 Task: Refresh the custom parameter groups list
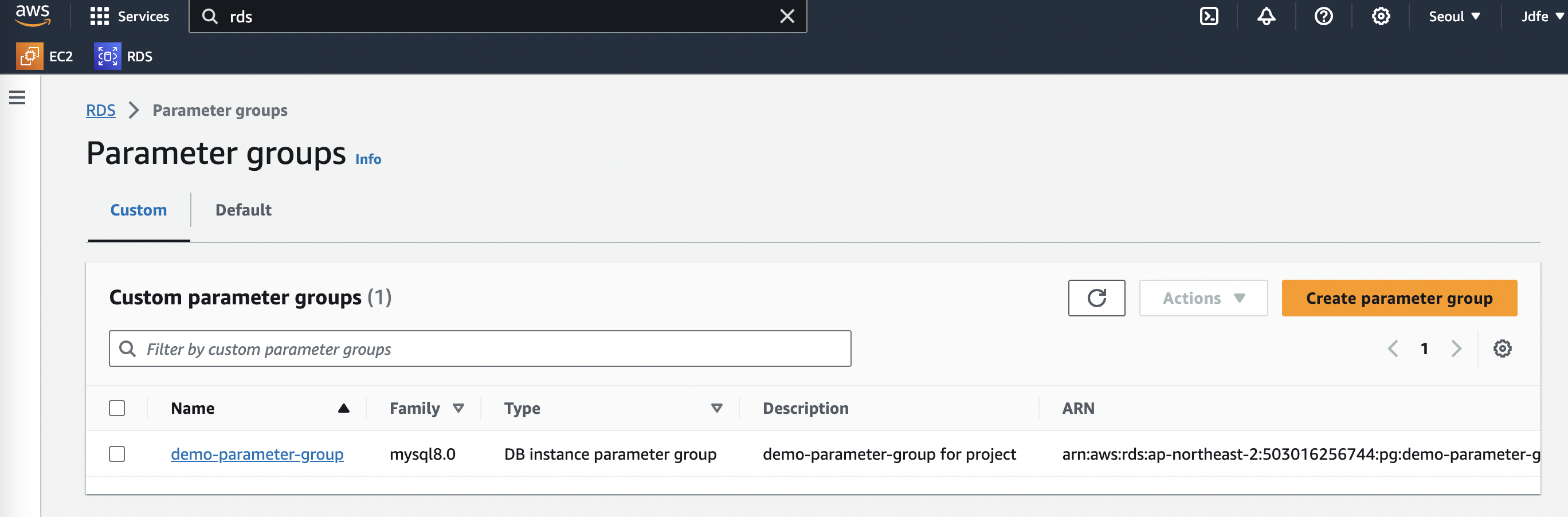[1096, 298]
